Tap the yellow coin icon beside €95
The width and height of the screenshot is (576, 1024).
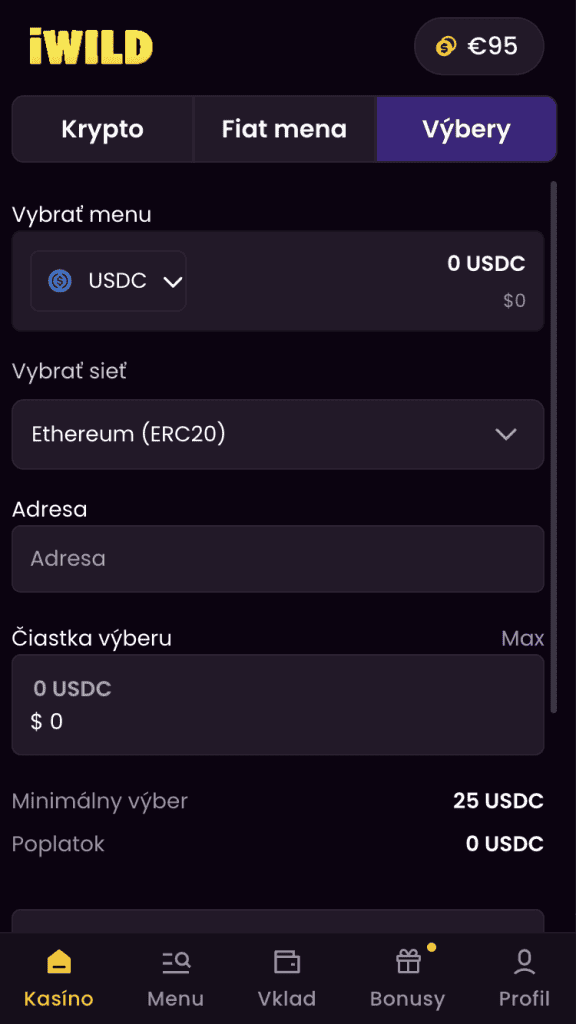point(444,45)
